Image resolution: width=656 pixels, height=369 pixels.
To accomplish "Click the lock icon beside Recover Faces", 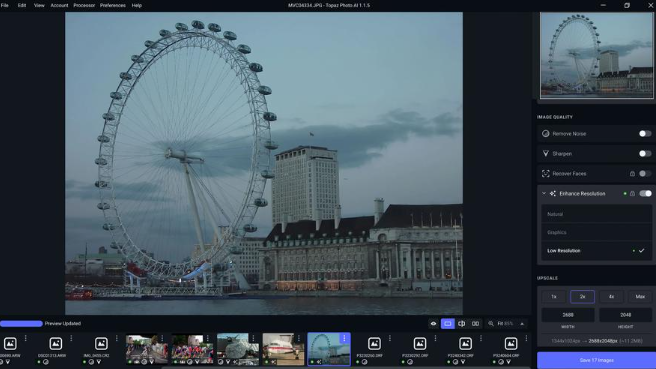I will (632, 174).
